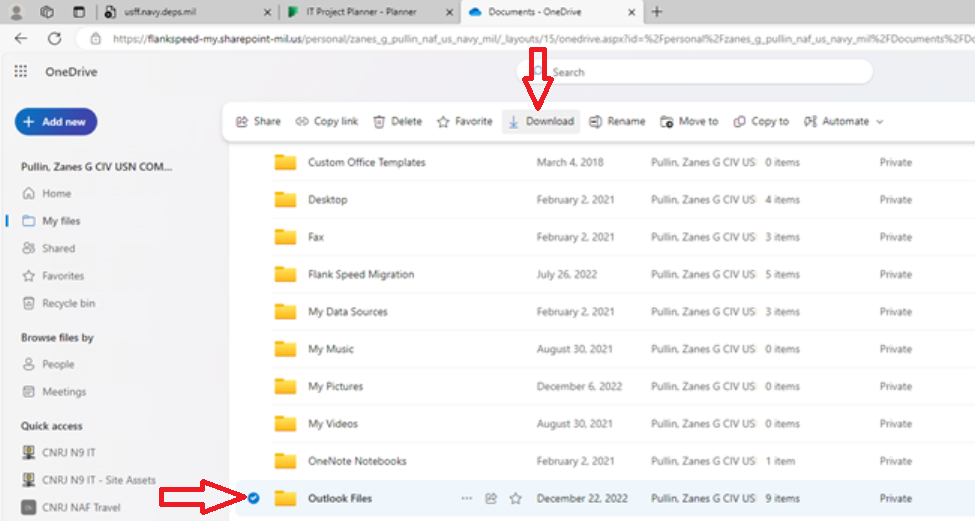Image resolution: width=975 pixels, height=521 pixels.
Task: Click the 'July 26, 2022' modified date
Action: click(x=566, y=274)
